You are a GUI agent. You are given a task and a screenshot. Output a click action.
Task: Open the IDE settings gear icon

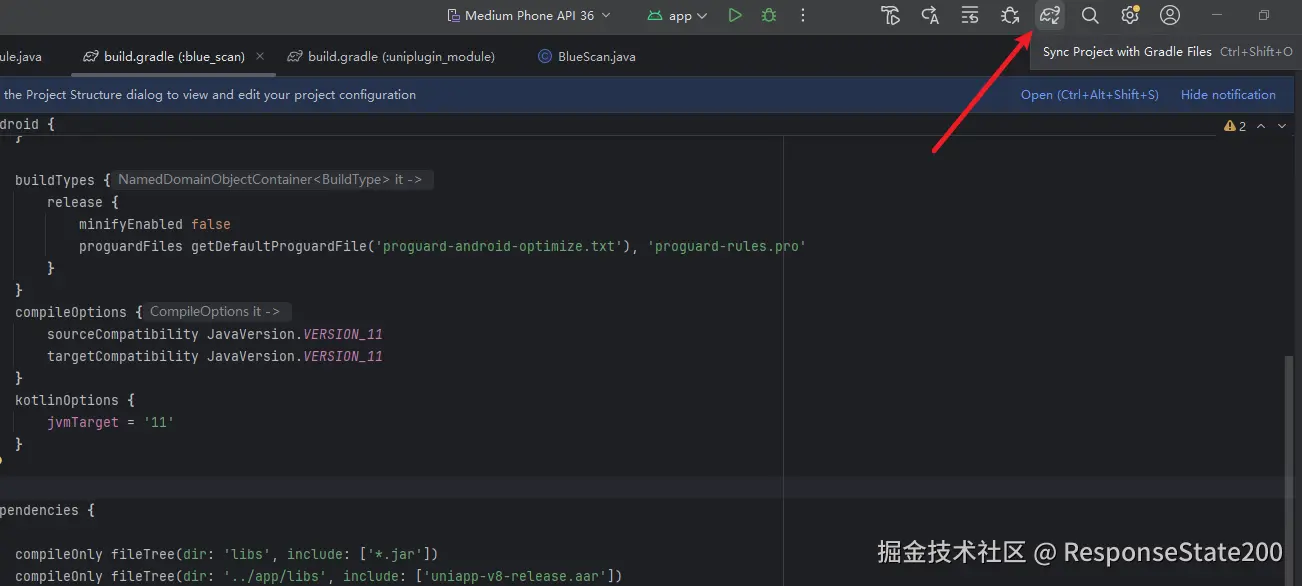[x=1130, y=16]
